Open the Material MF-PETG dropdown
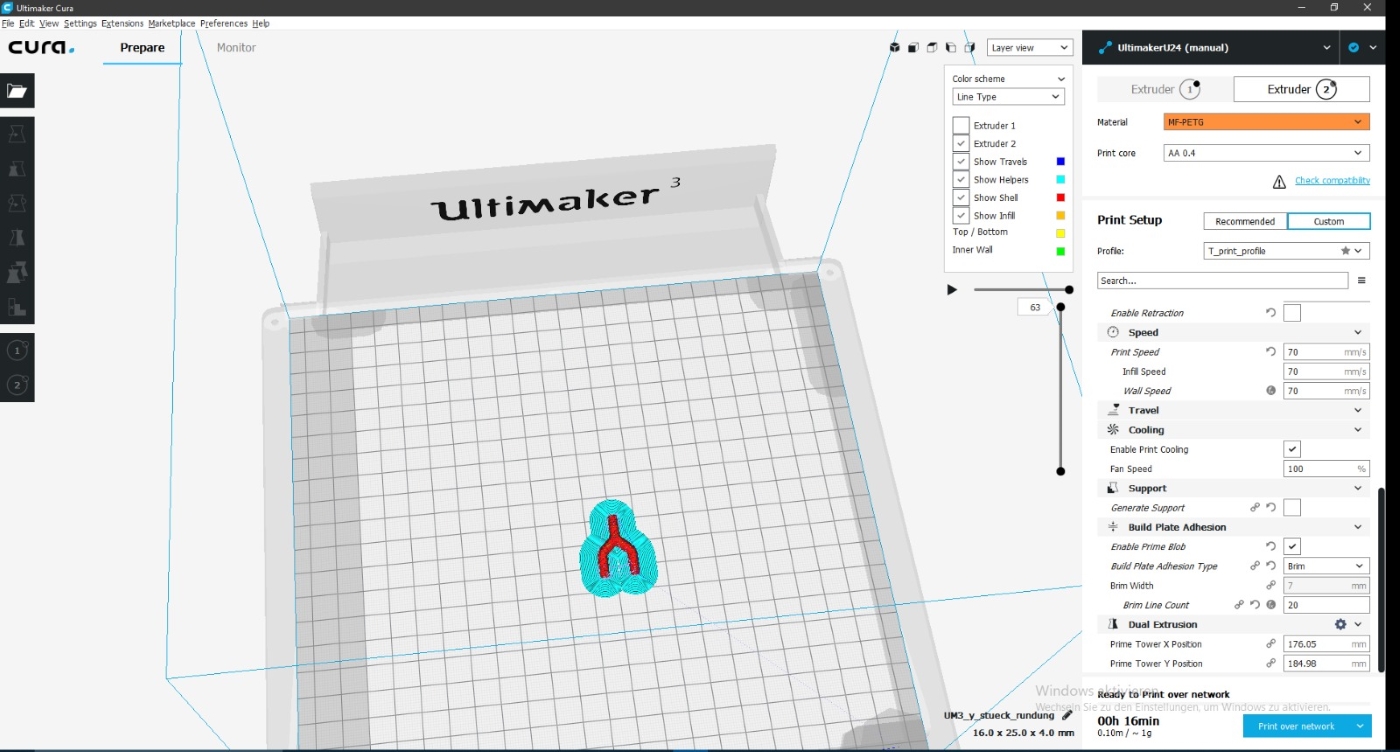Image resolution: width=1400 pixels, height=752 pixels. [x=1265, y=122]
